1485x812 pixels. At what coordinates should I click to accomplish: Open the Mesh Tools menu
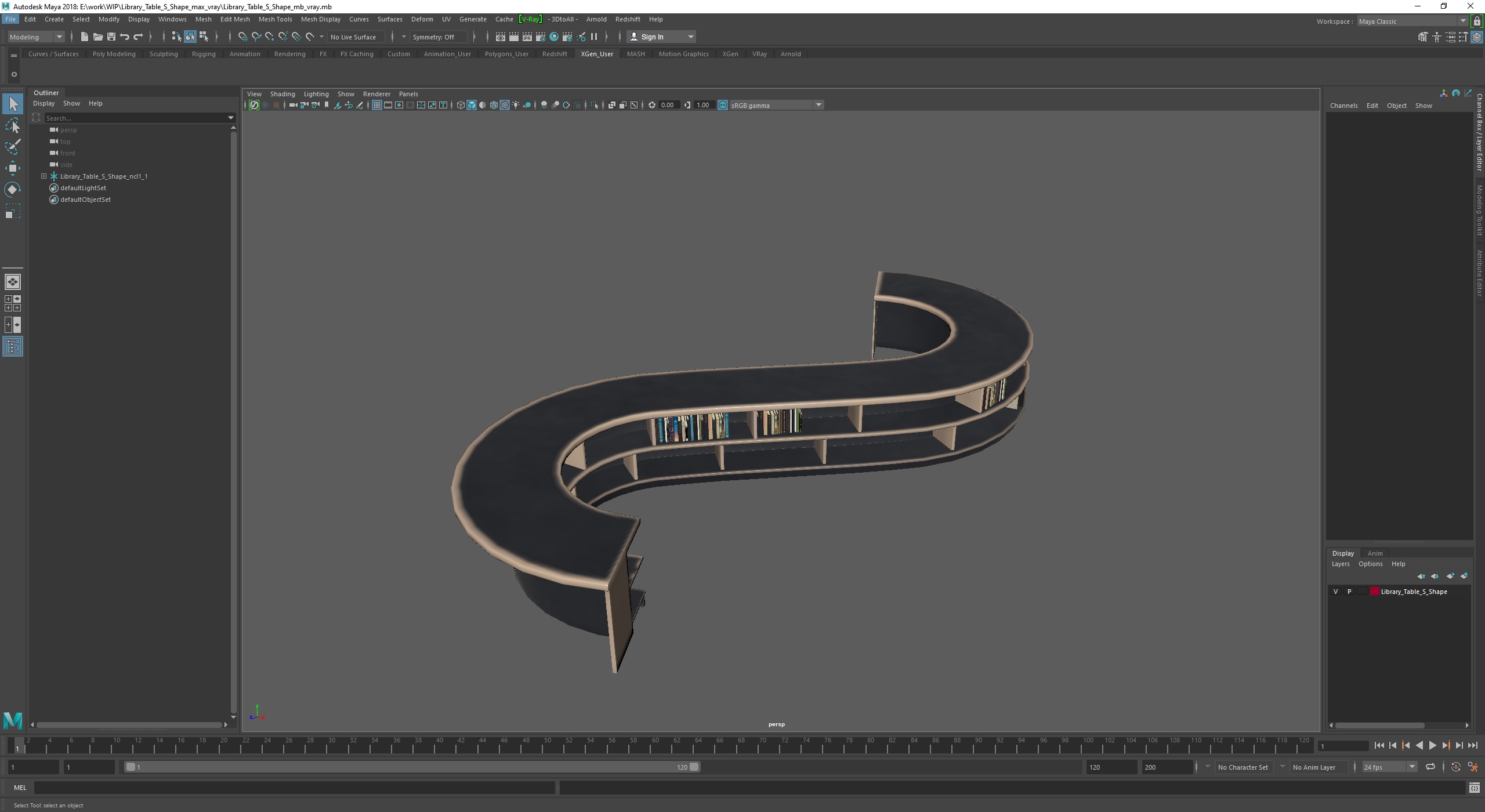(275, 19)
